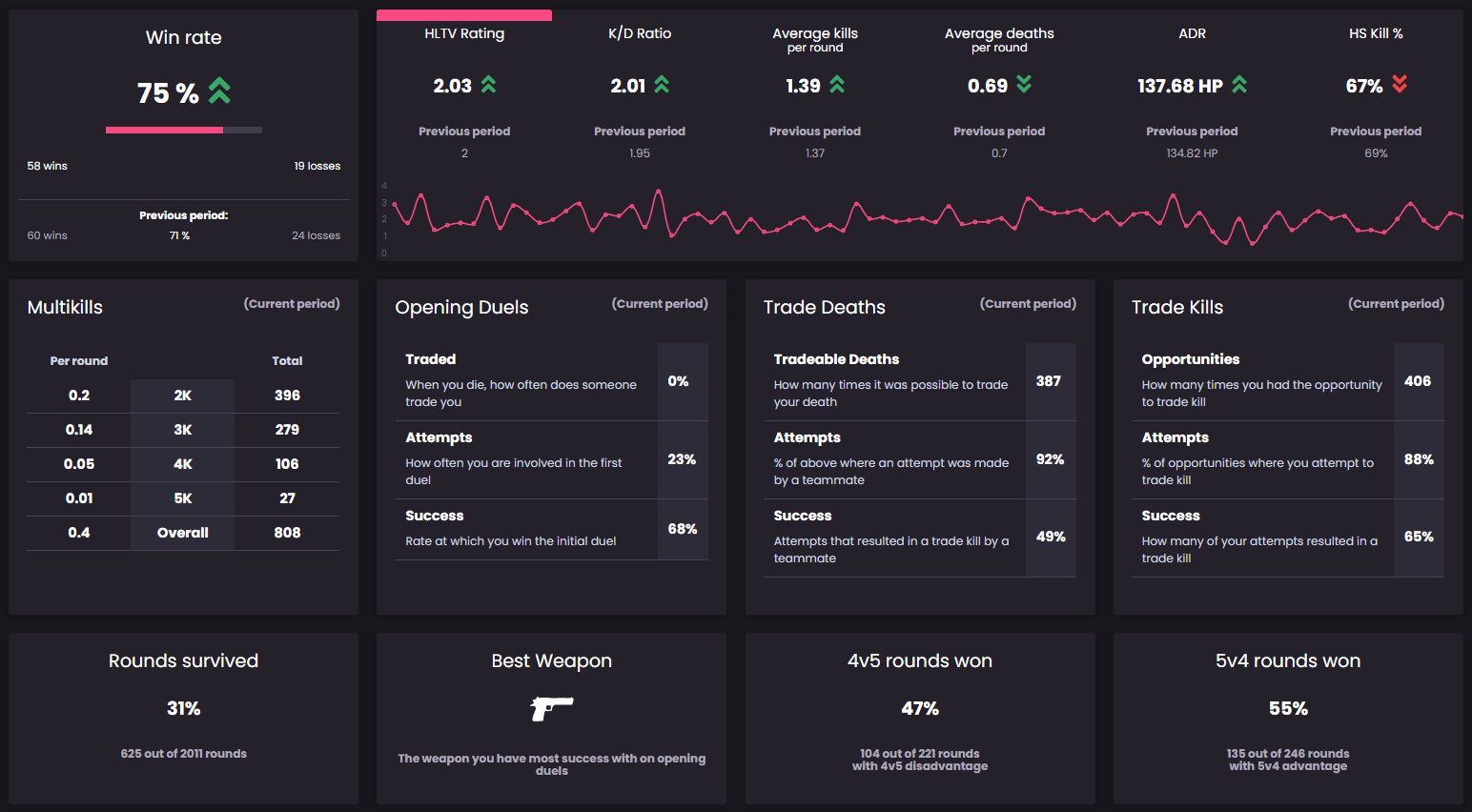The width and height of the screenshot is (1472, 812).
Task: Click the Opening Duels Success 68% value
Action: [682, 529]
